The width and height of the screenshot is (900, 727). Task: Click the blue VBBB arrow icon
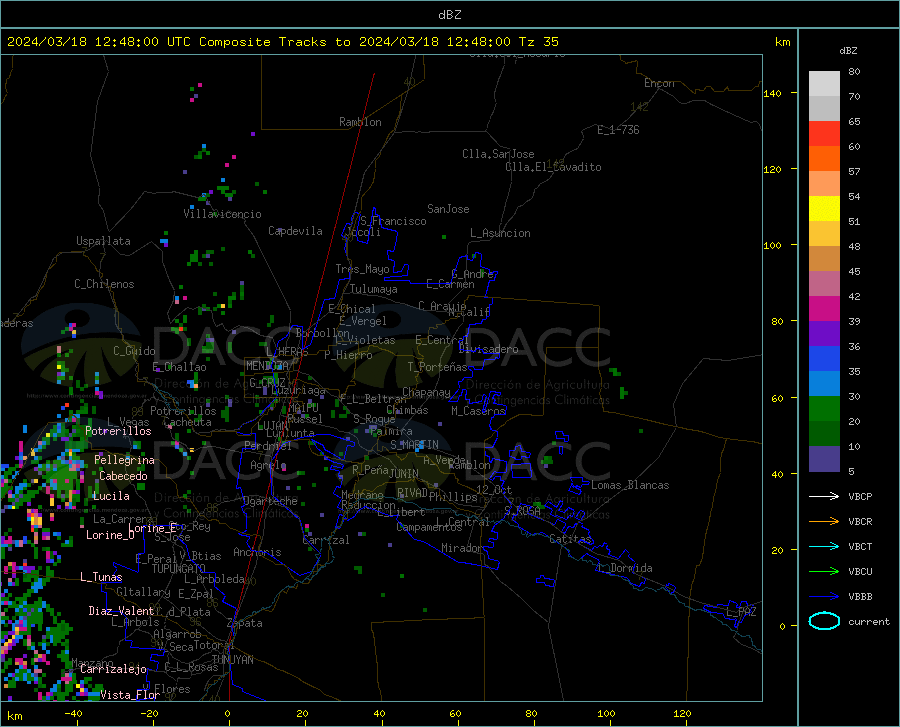coord(824,596)
